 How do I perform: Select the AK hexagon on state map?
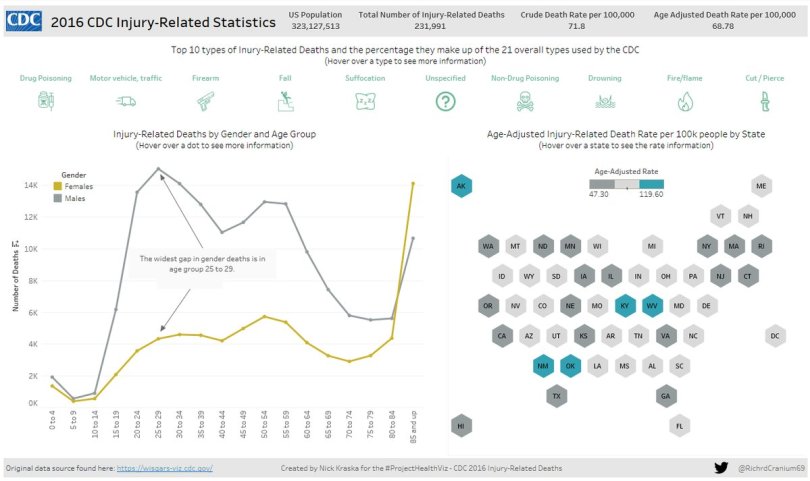tap(461, 186)
